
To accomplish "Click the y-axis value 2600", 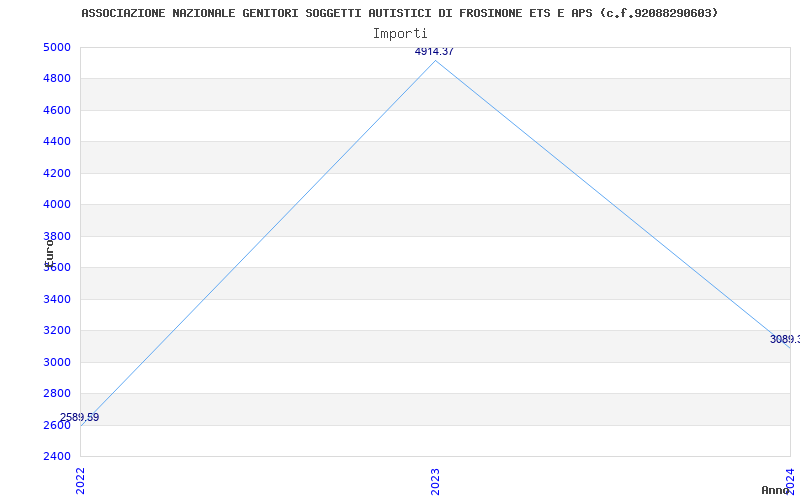I will coord(56,425).
